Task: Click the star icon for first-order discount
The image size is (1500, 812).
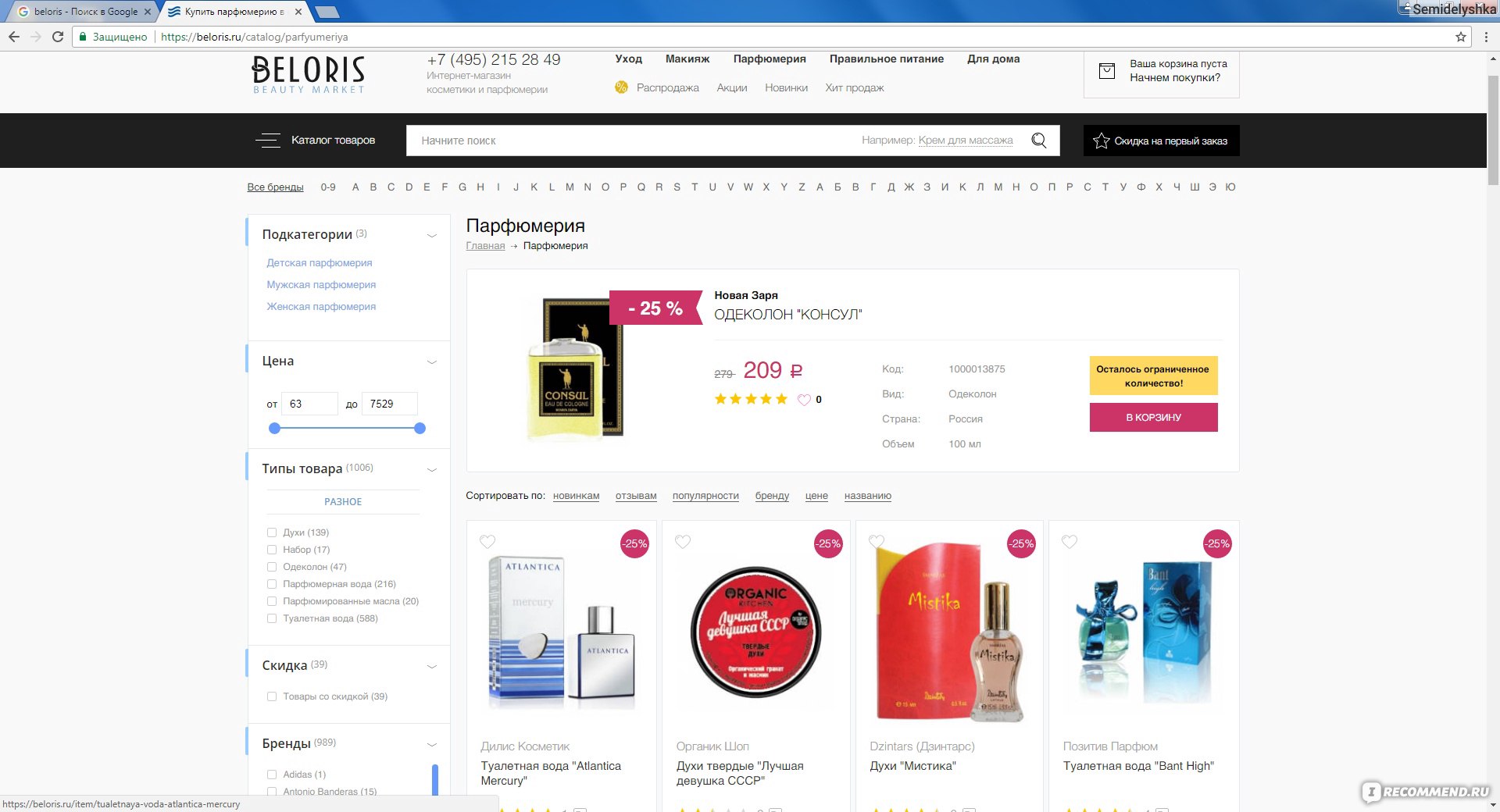Action: [1101, 141]
